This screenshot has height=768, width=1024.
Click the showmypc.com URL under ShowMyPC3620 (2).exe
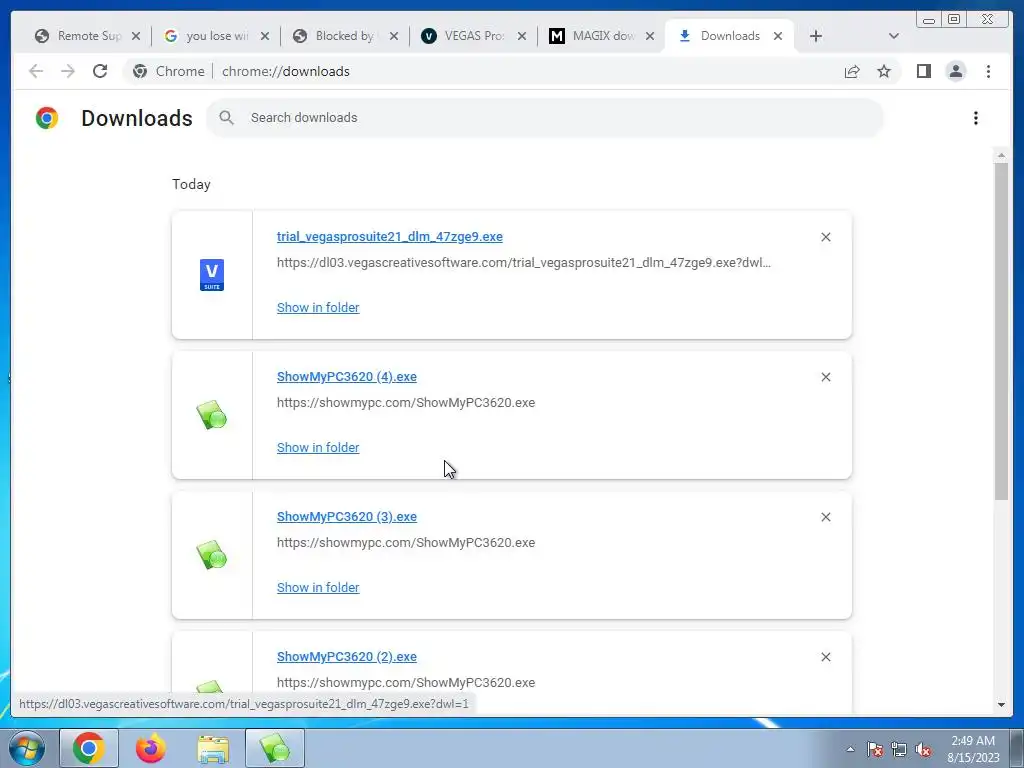pos(406,682)
